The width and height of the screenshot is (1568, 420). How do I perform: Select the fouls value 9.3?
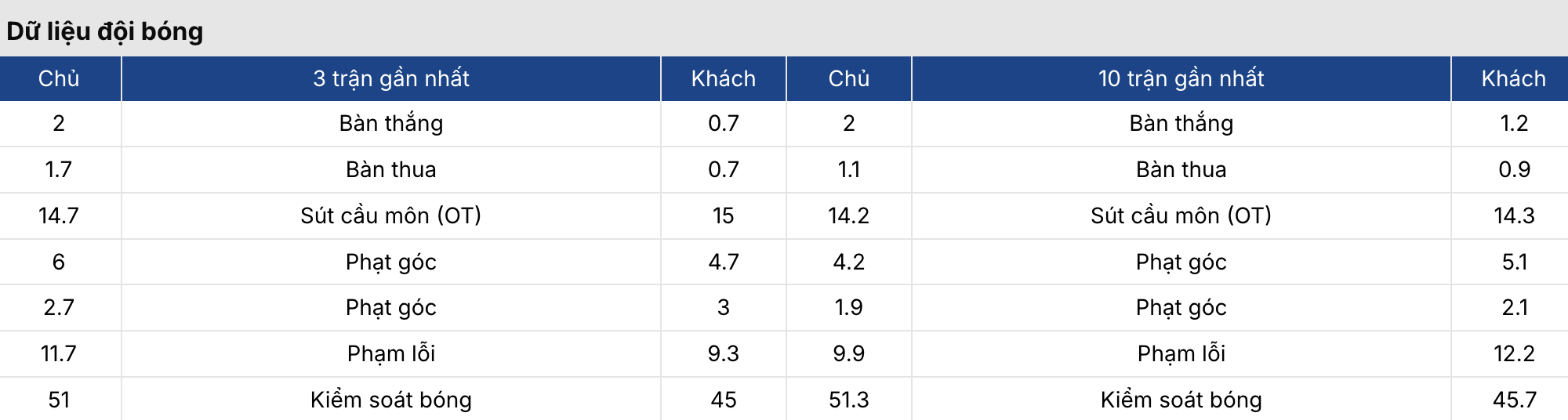click(723, 353)
